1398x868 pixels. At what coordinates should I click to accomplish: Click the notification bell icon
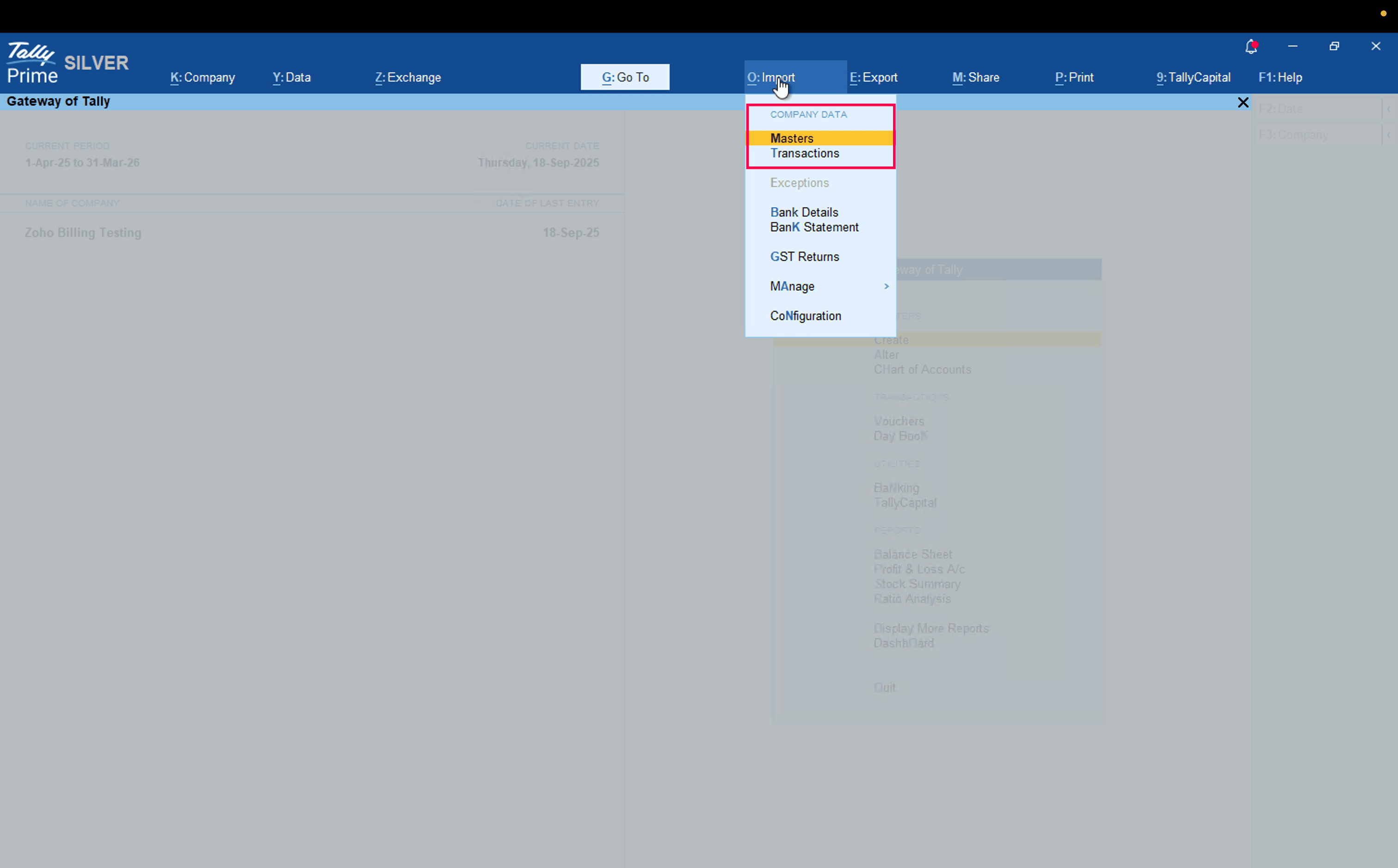(1251, 47)
